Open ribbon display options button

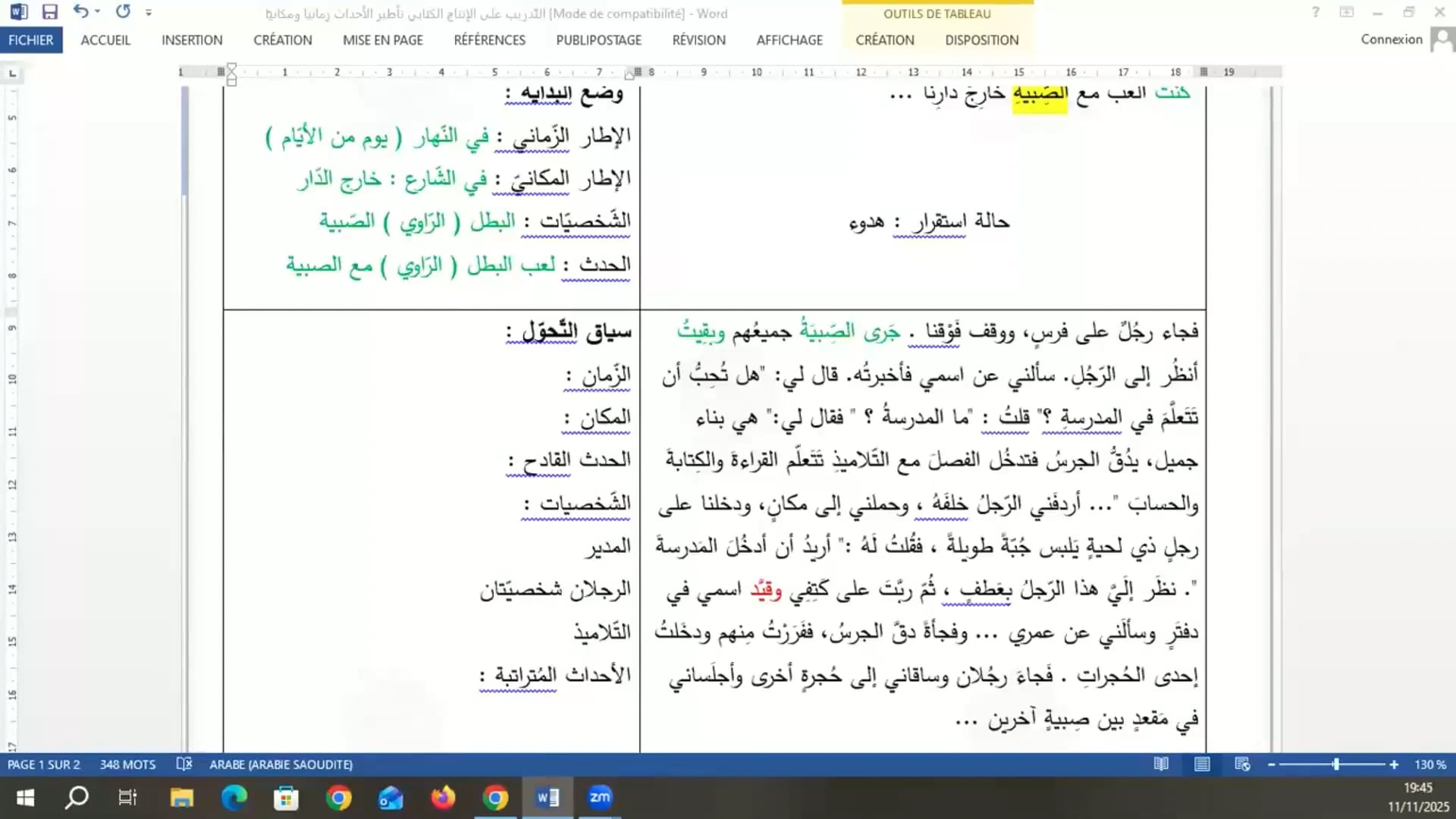(x=1347, y=12)
